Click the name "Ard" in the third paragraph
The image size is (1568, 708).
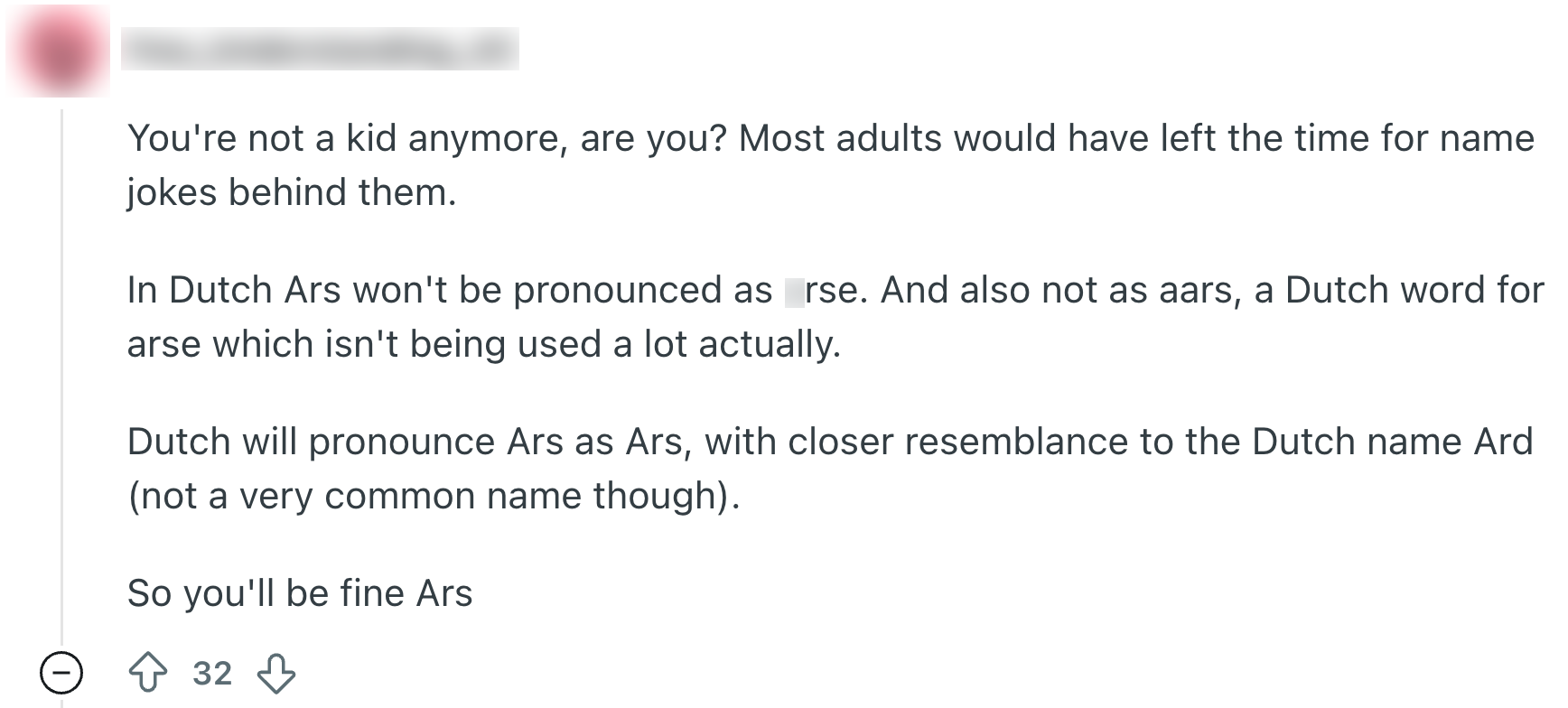click(x=1503, y=442)
